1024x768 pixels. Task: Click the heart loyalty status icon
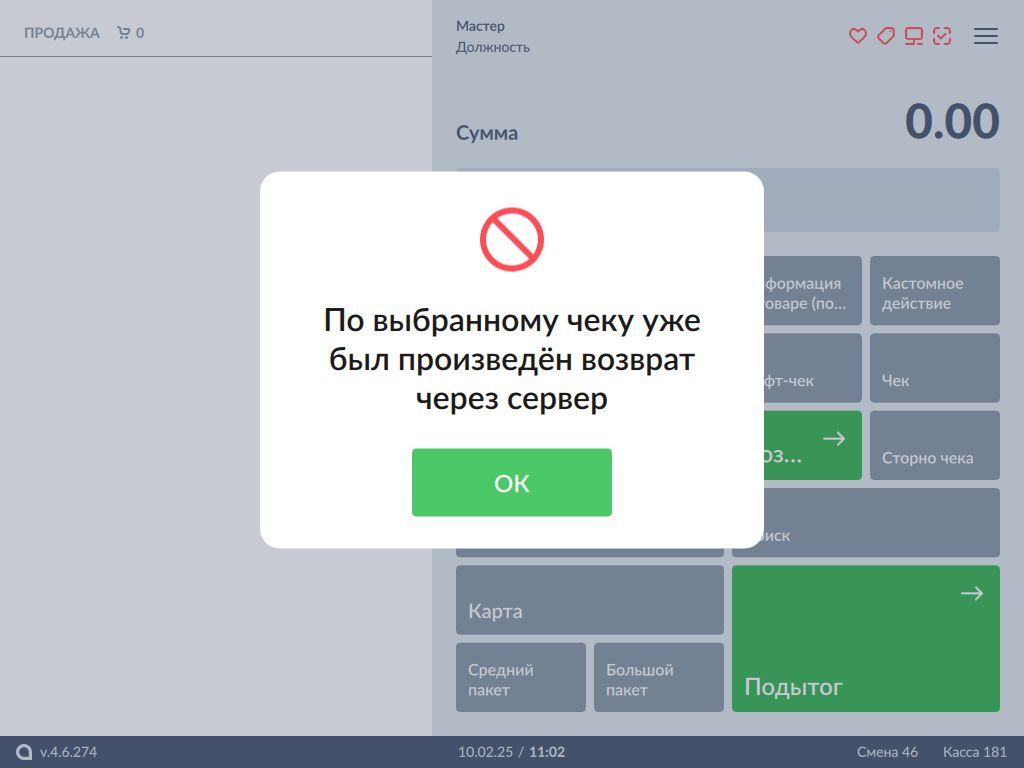857,36
